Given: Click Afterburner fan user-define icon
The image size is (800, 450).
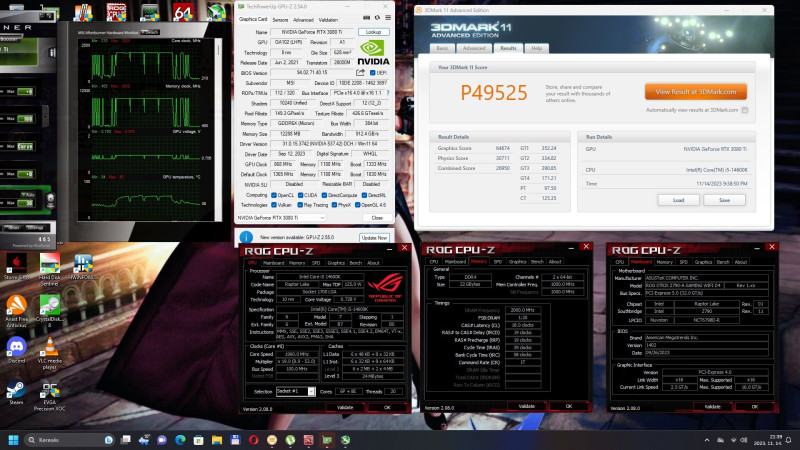Looking at the screenshot, I should point(50,200).
